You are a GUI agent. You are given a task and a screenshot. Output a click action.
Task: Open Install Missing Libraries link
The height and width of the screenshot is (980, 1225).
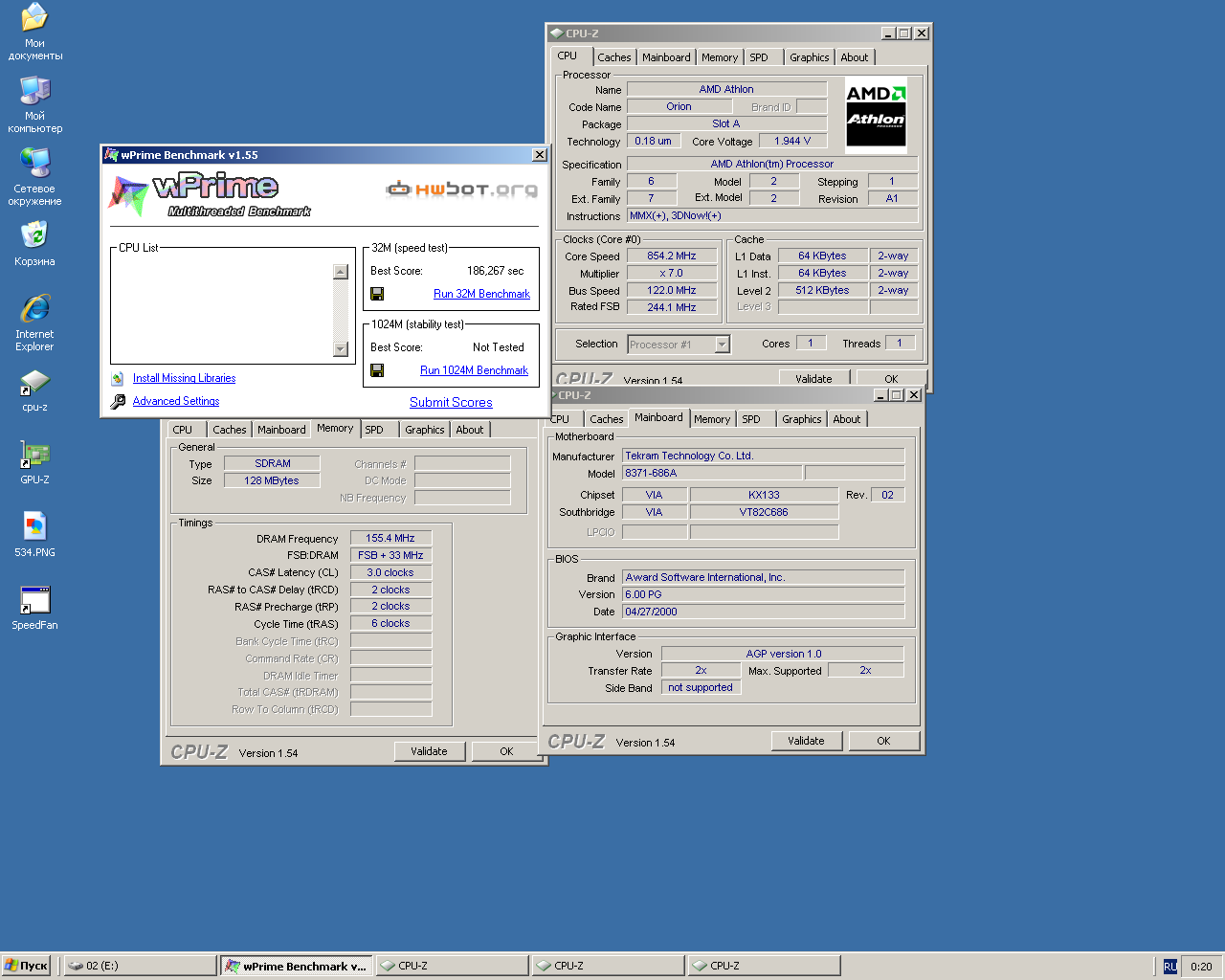point(184,379)
